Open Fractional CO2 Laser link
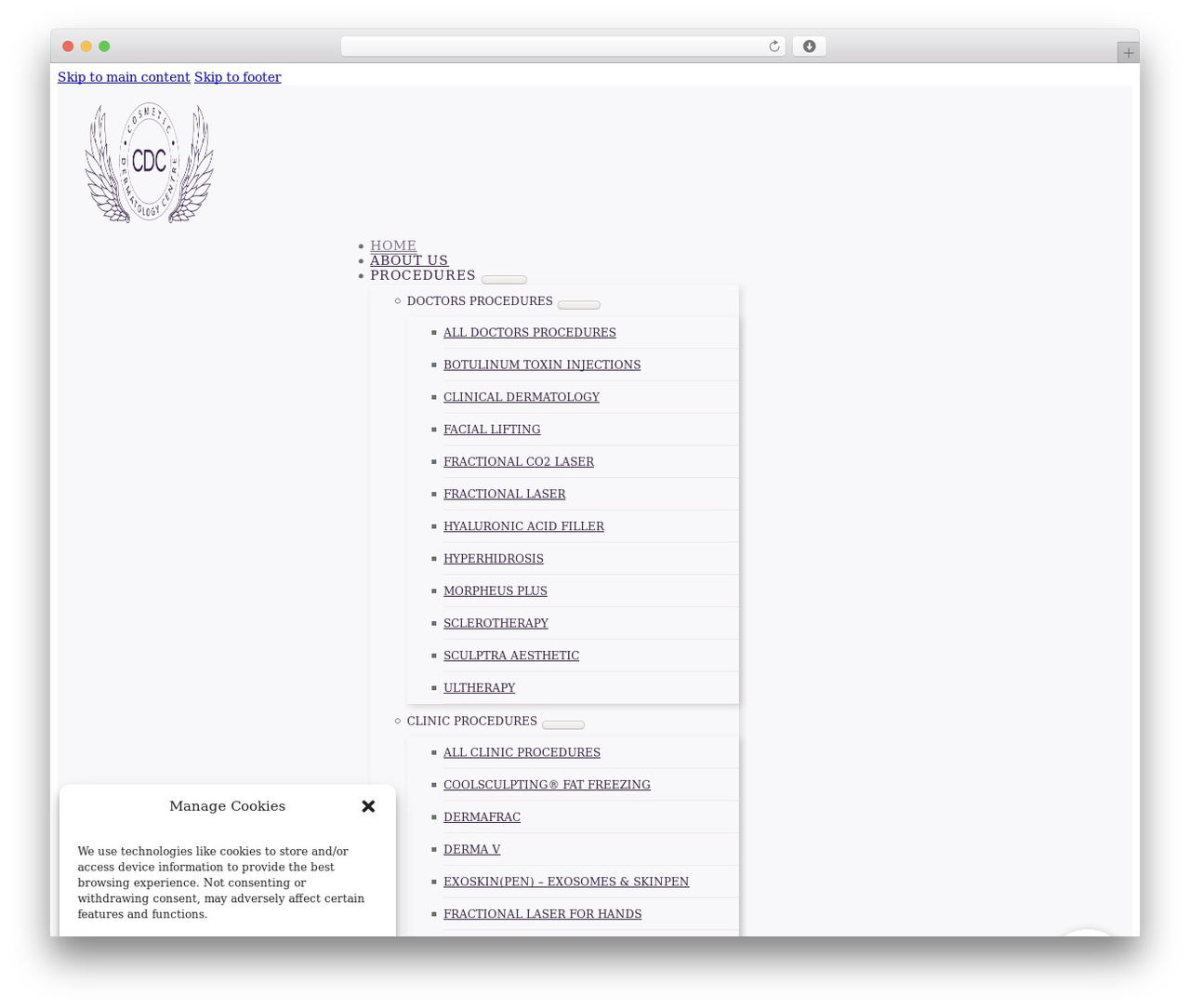Screen dimensions: 1190x1008 pos(519,461)
